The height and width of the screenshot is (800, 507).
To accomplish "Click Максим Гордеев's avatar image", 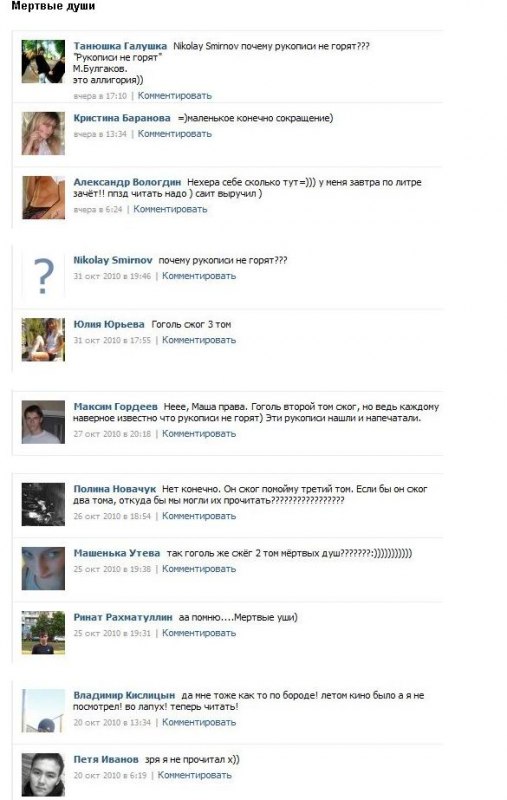I will pyautogui.click(x=43, y=422).
